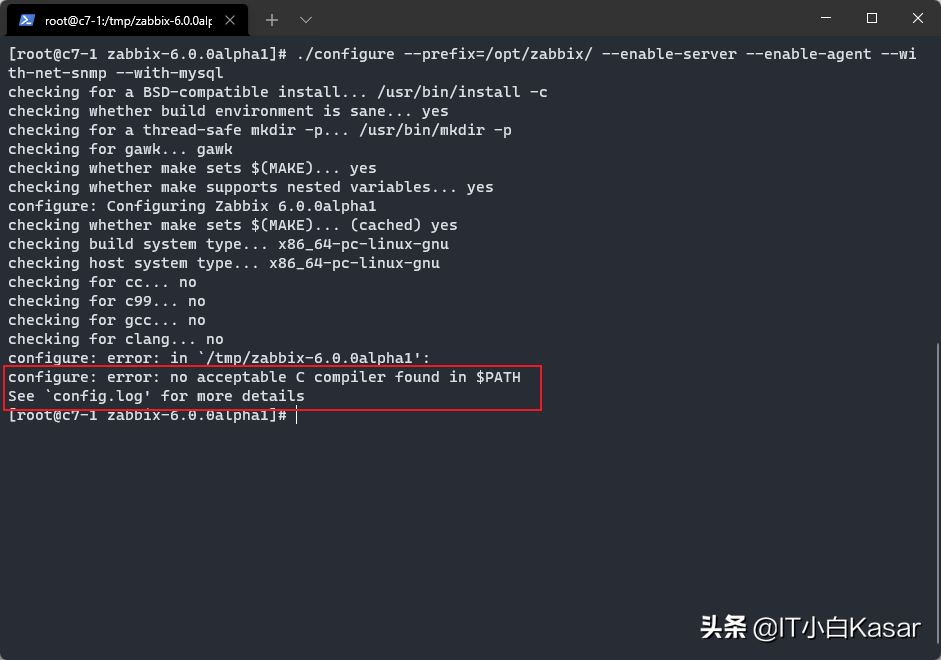
Task: Open the new tab dropdown chevron
Action: [306, 19]
